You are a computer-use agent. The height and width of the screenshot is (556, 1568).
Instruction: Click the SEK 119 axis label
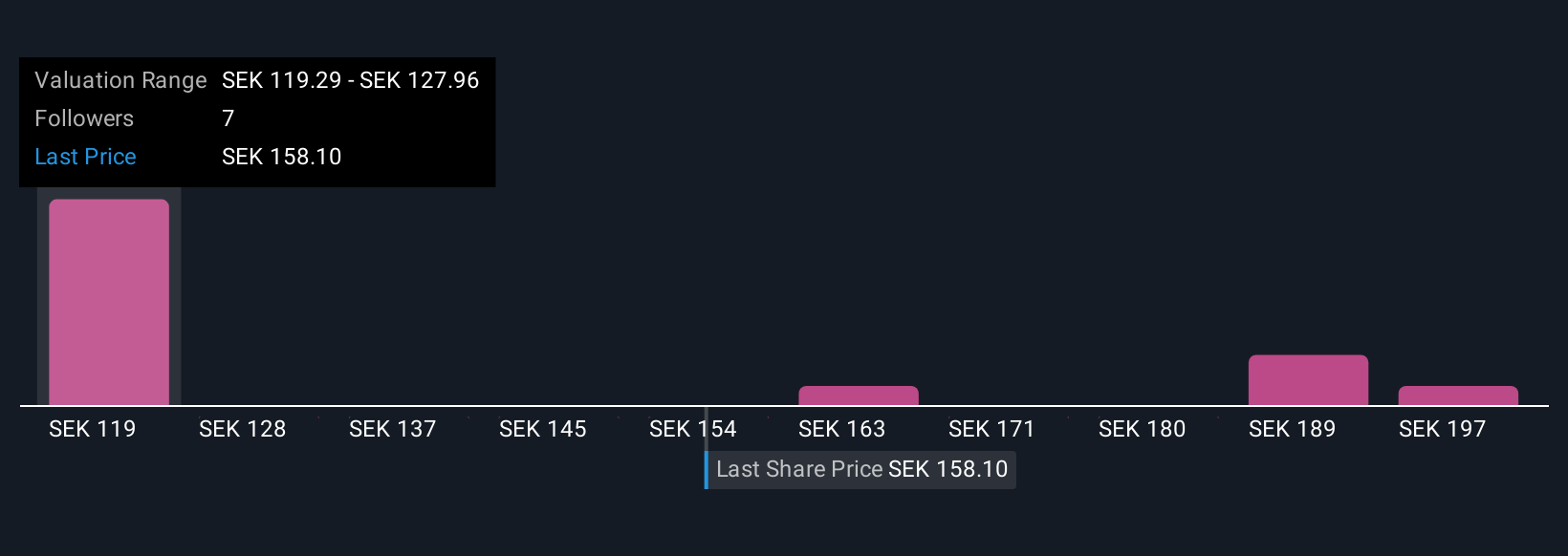pyautogui.click(x=93, y=429)
